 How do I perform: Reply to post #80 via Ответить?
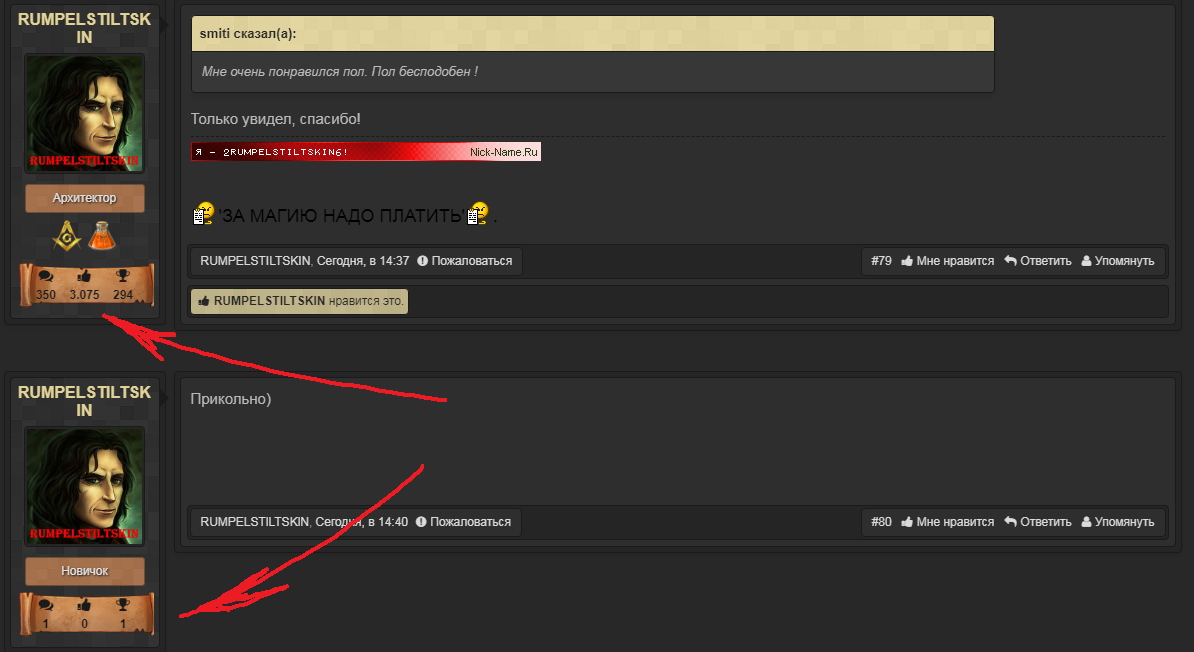tap(1038, 522)
